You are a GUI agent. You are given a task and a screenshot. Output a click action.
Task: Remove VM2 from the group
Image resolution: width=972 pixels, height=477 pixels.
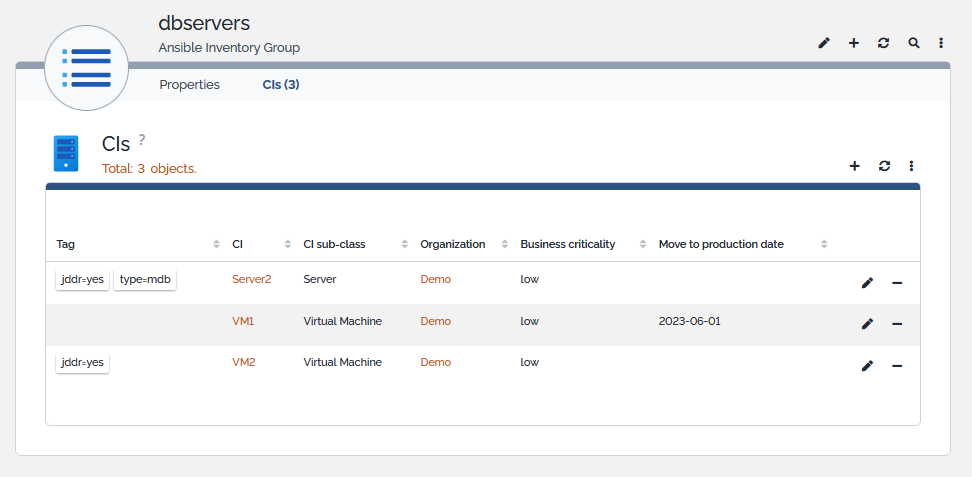(x=897, y=366)
